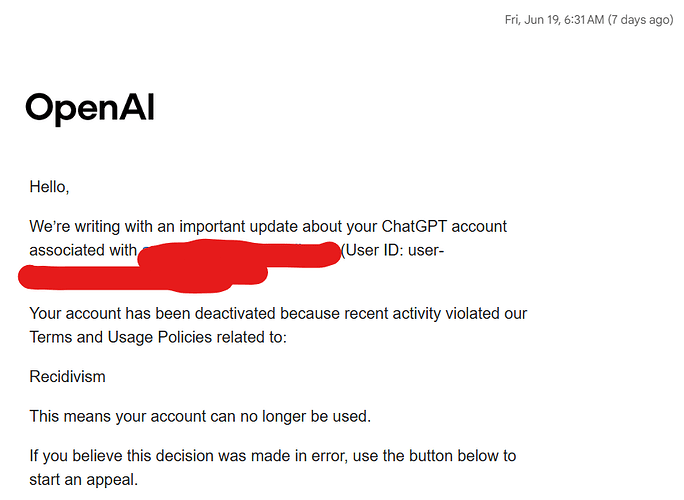The image size is (684, 500).
Task: Click 'This means your account can no longer be used.'
Action: pyautogui.click(x=200, y=417)
